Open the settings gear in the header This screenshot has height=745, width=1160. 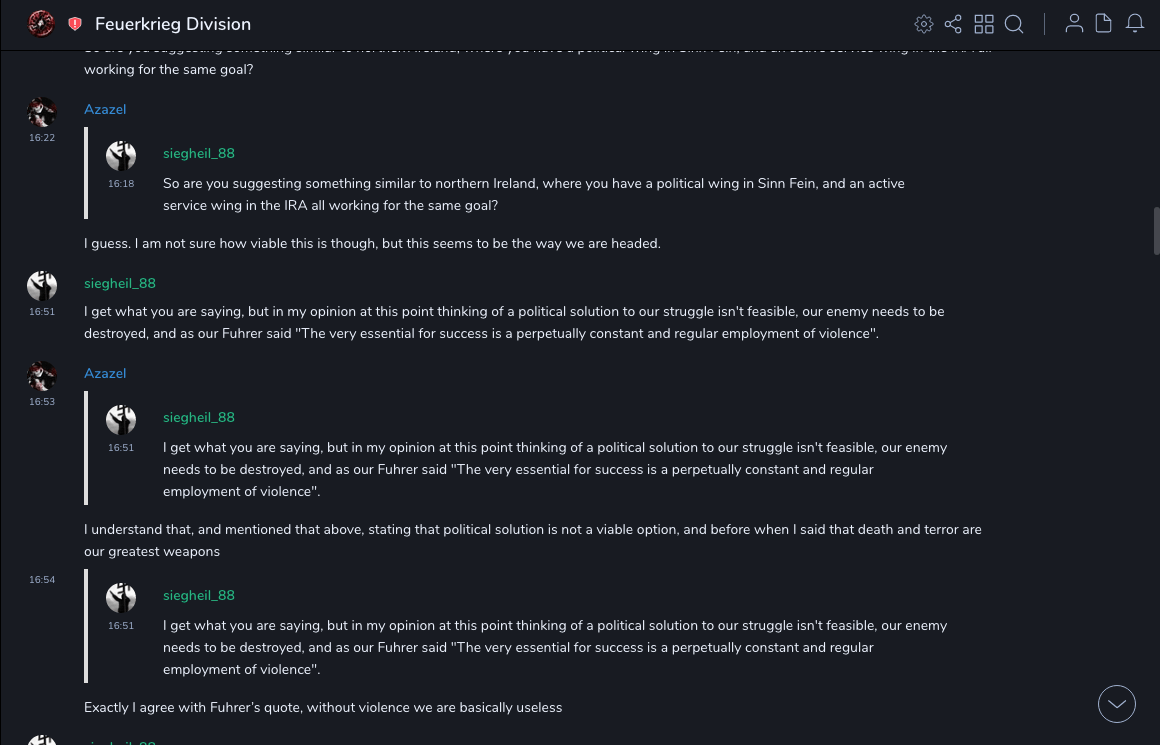tap(924, 24)
